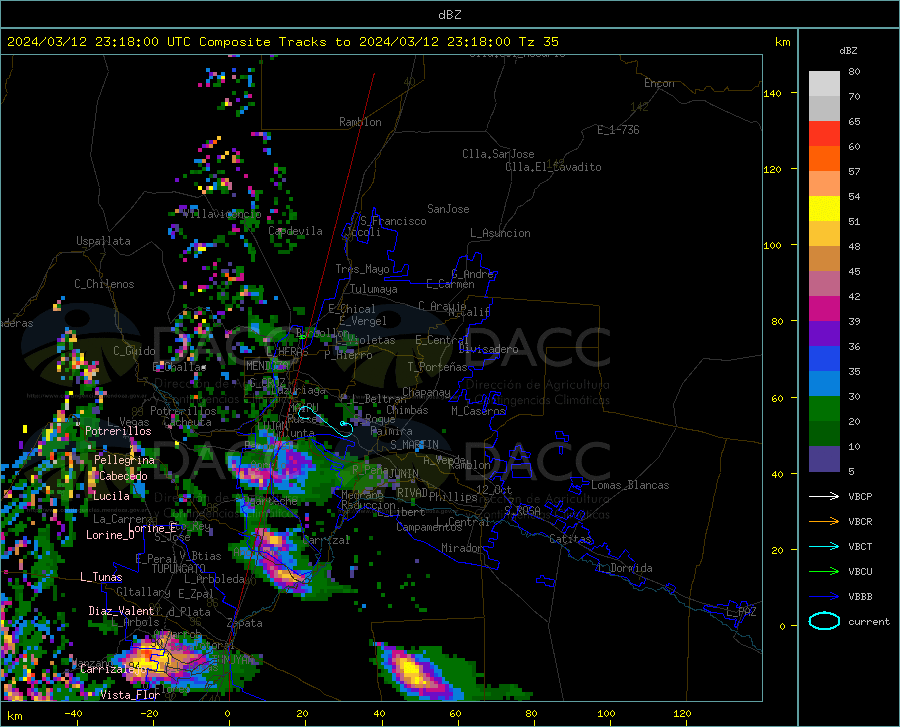Click the cyan 'current' ellipse legend icon
Viewport: 900px width, 727px height.
click(824, 621)
